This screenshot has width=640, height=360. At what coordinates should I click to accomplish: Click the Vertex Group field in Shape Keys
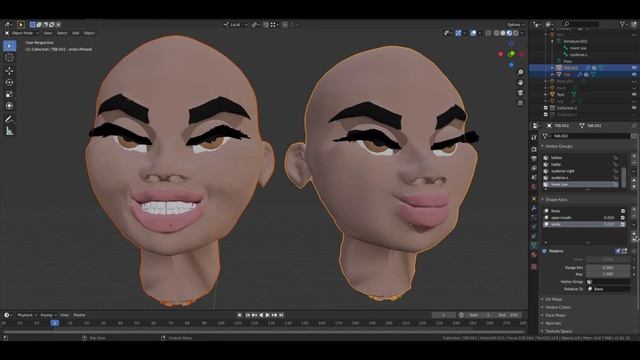point(608,282)
